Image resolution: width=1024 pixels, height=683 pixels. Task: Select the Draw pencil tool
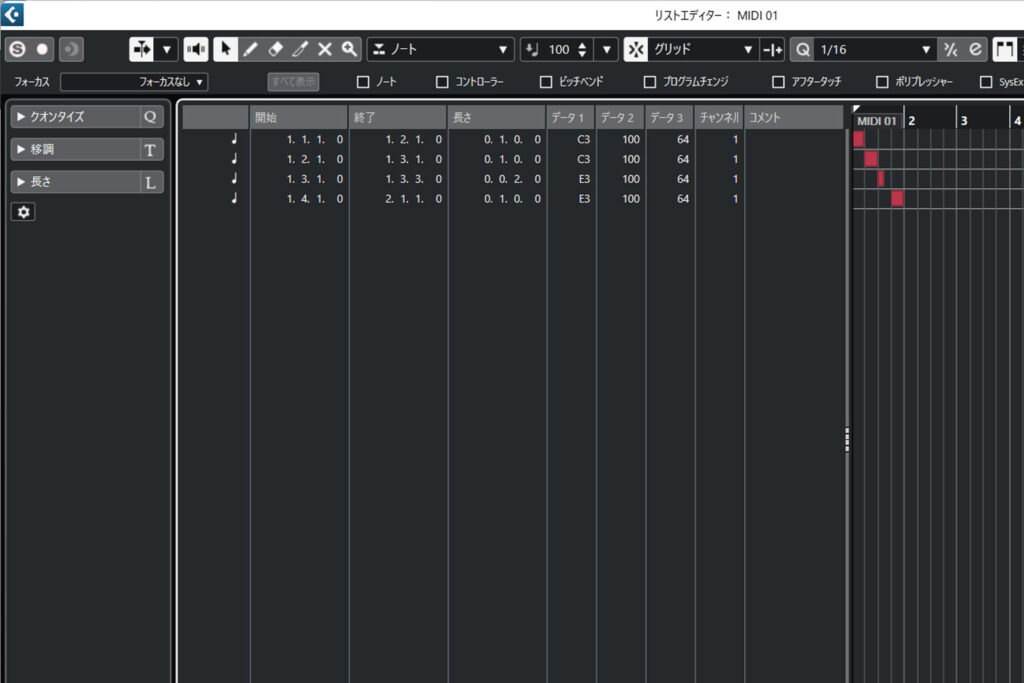(250, 49)
